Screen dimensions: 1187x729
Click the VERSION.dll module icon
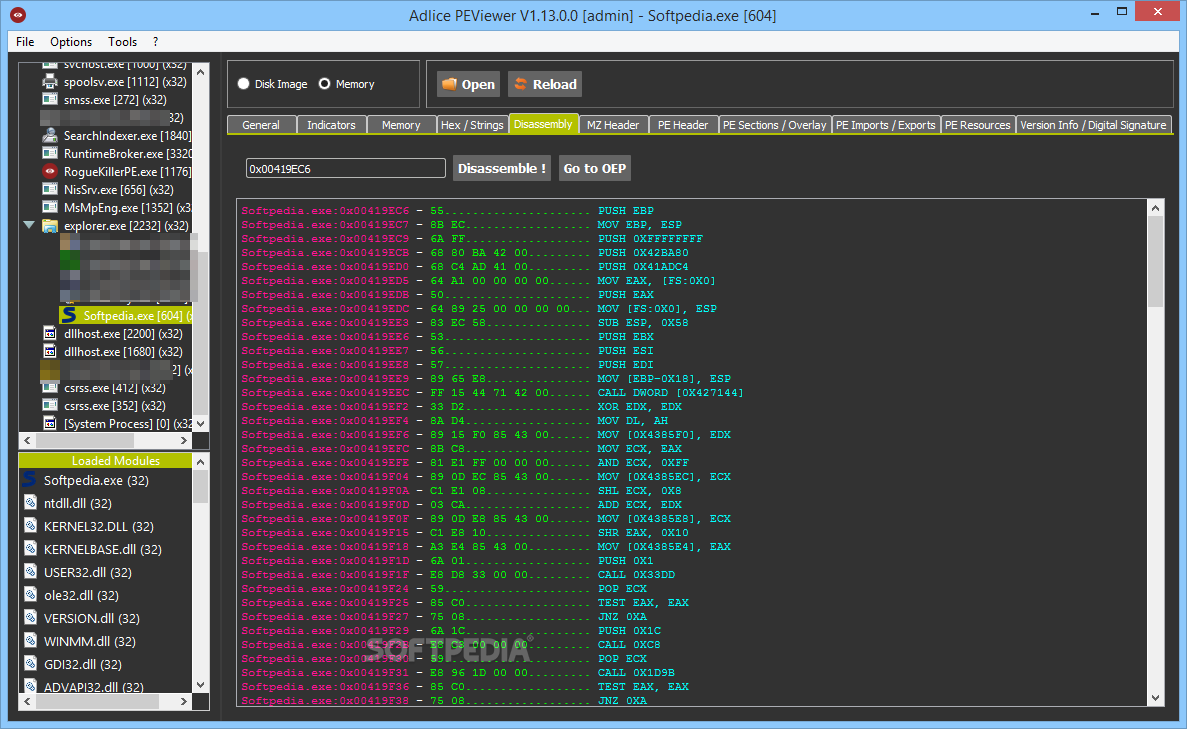click(x=30, y=618)
